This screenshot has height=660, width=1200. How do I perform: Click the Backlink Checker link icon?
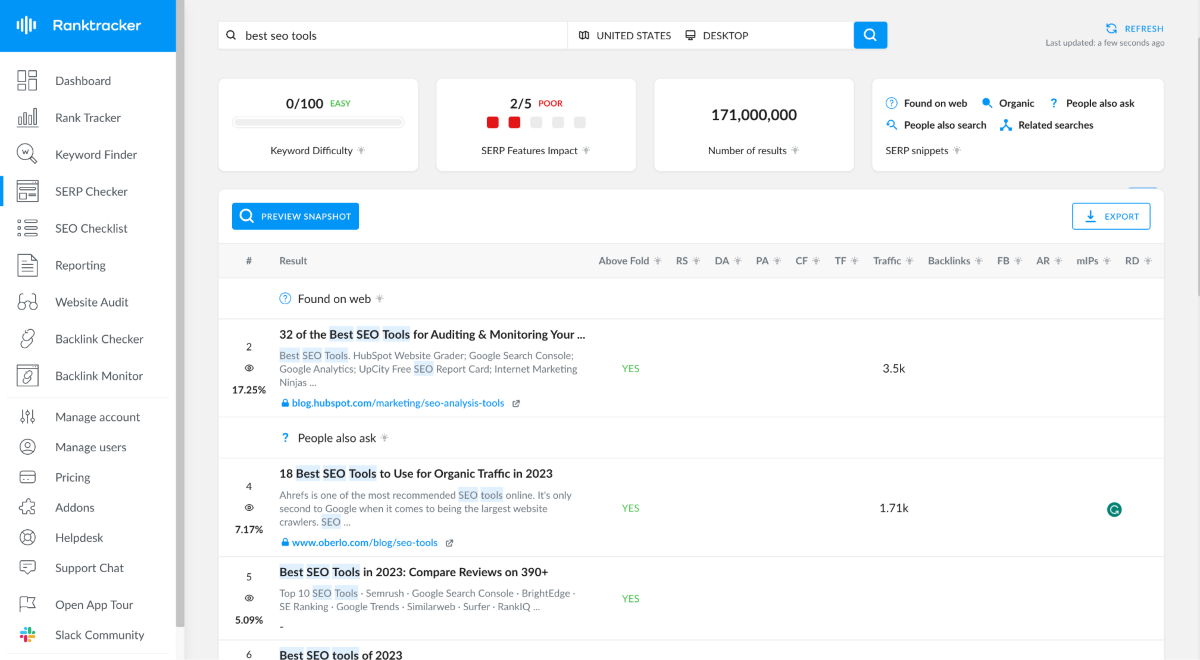pyautogui.click(x=27, y=339)
